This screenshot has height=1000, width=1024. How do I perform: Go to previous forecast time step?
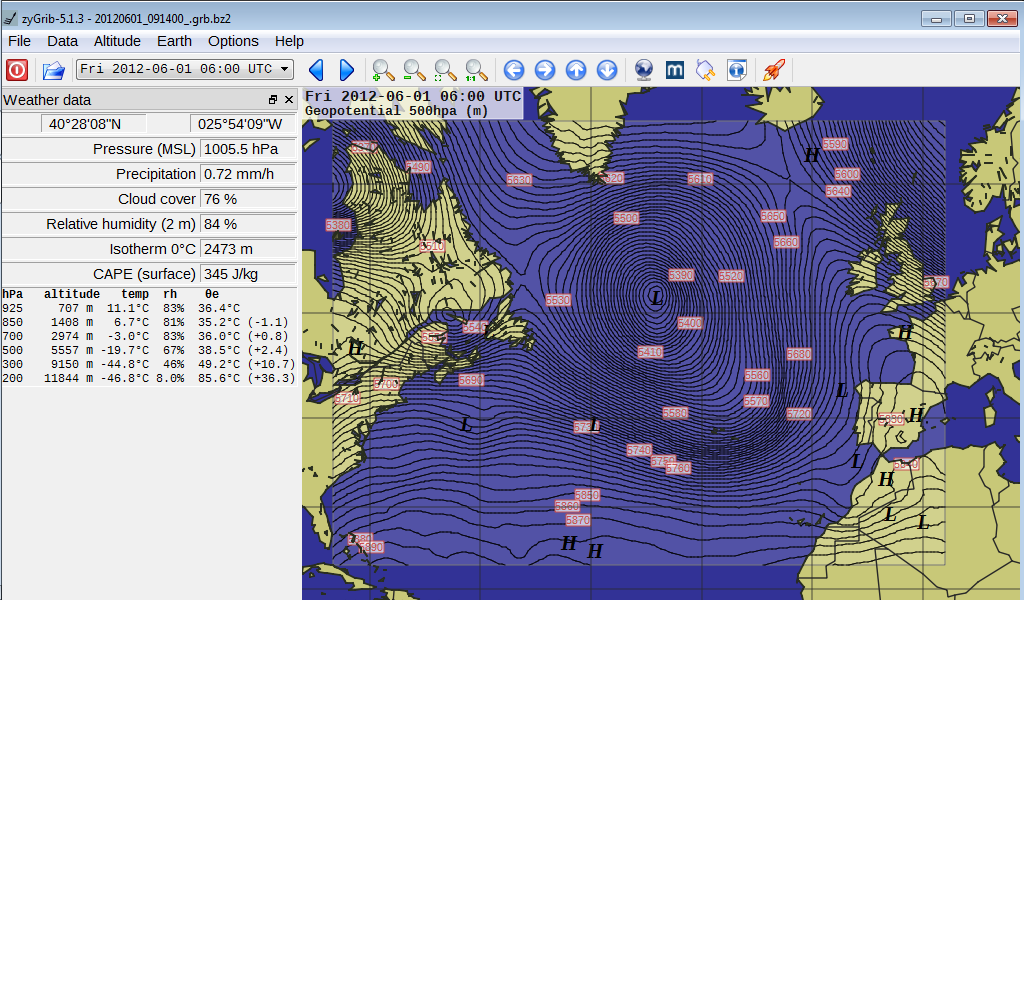(316, 70)
